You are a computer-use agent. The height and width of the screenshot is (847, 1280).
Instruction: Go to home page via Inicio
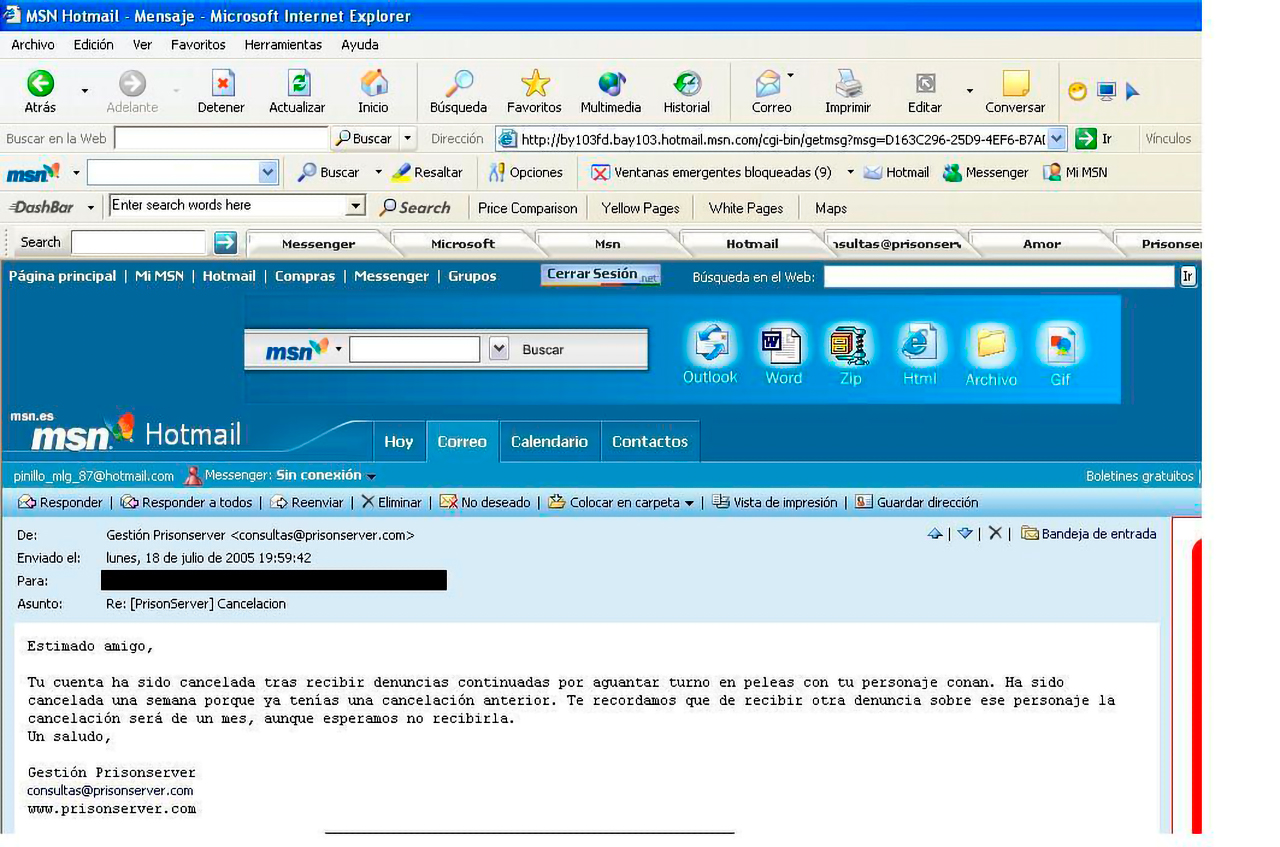tap(373, 92)
